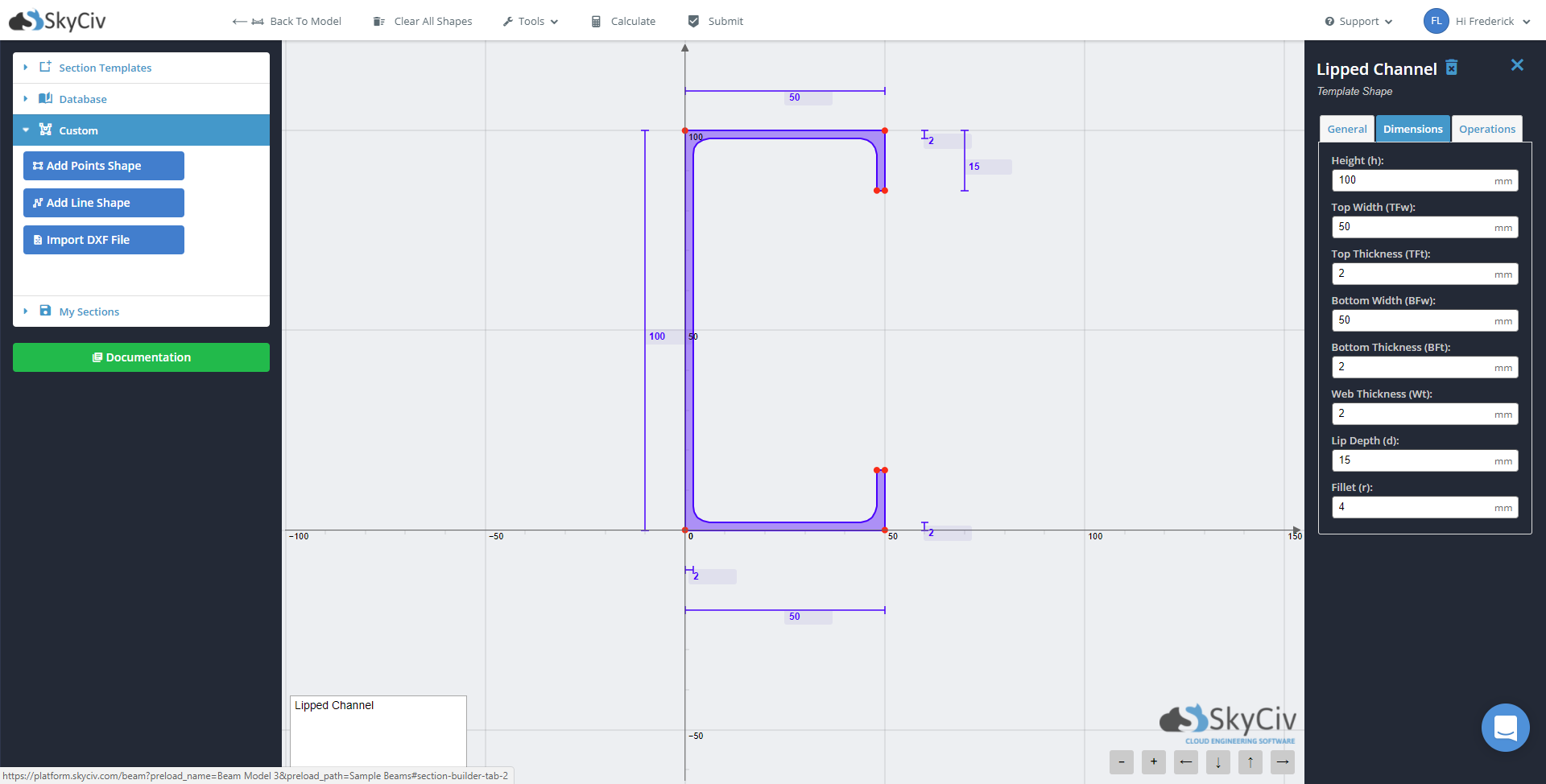Zoom in using the plus button

[x=1153, y=761]
